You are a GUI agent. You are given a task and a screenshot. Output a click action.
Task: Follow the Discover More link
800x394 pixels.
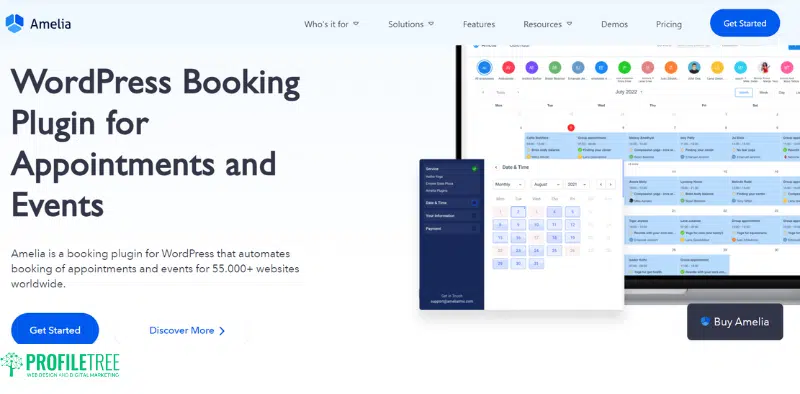(x=187, y=330)
